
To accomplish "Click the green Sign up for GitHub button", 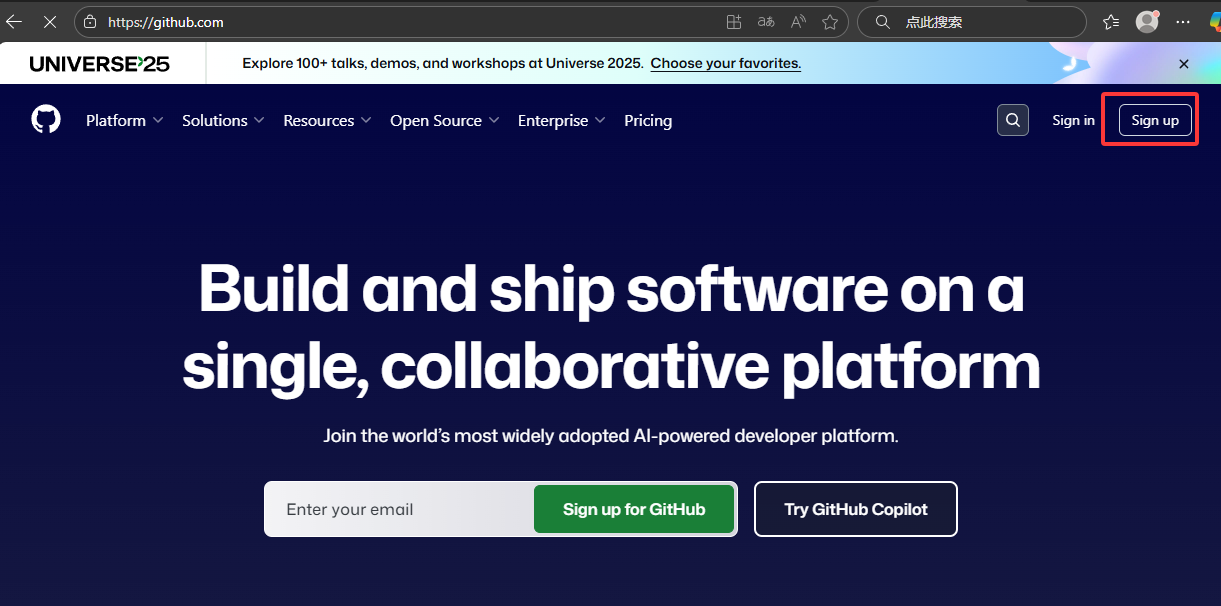I will [634, 509].
